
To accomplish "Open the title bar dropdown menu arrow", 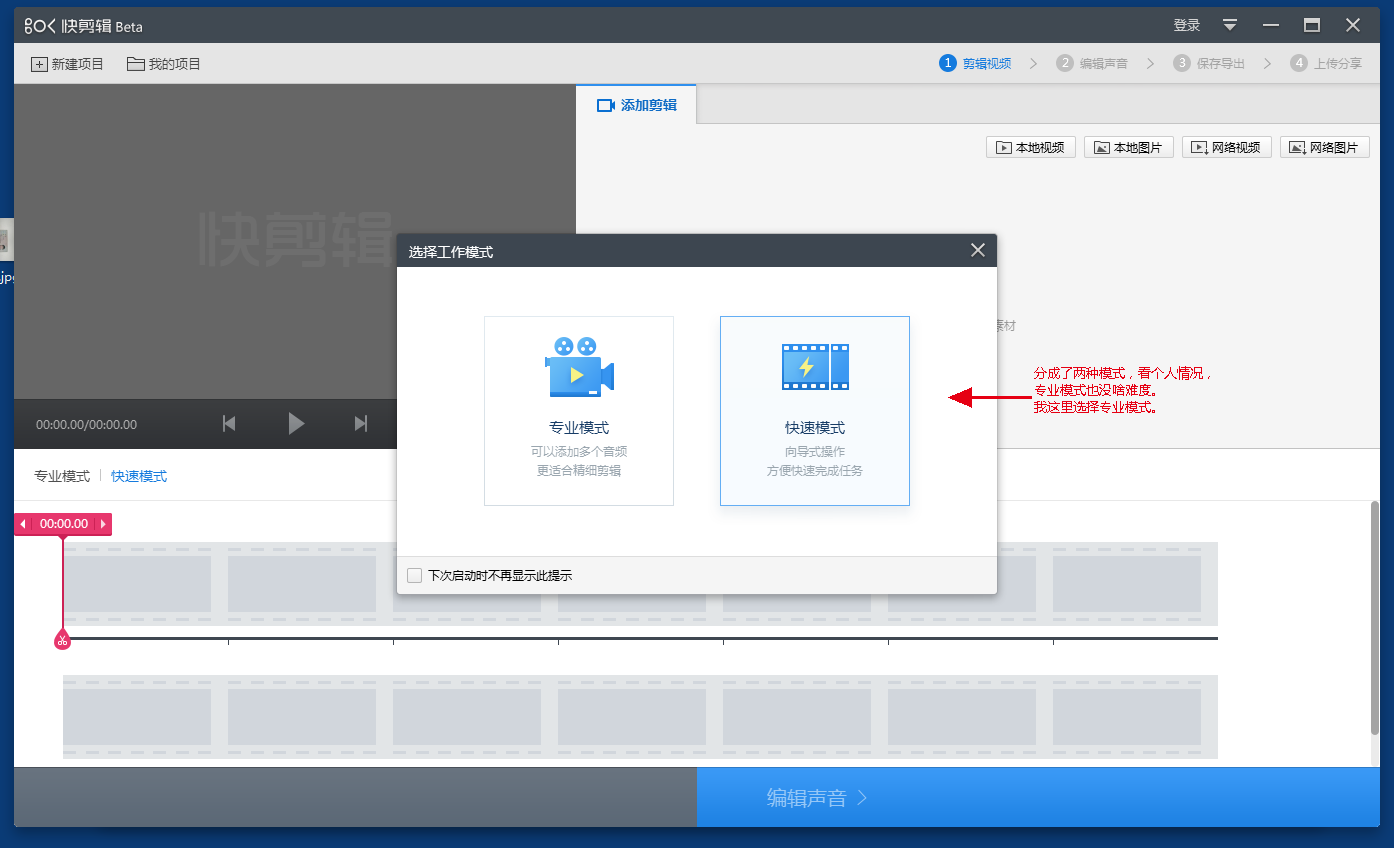I will 1230,25.
